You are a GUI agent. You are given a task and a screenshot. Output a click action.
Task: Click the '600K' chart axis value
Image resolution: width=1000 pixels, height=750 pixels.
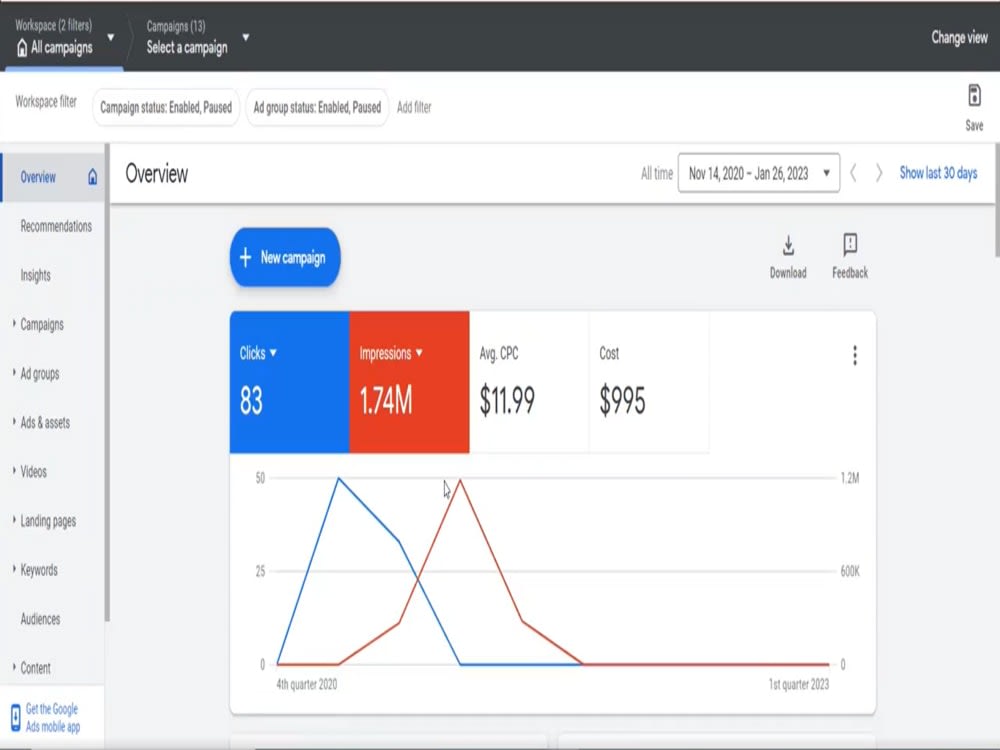click(x=850, y=571)
